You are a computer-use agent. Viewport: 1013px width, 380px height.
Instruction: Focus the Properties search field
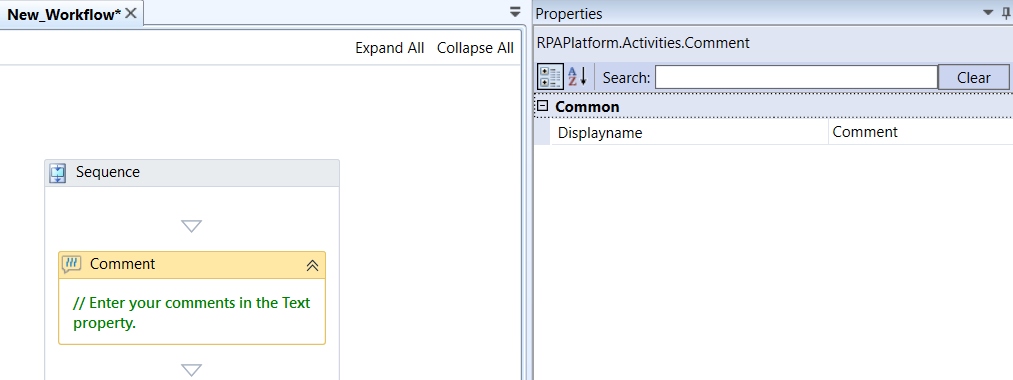coord(796,78)
